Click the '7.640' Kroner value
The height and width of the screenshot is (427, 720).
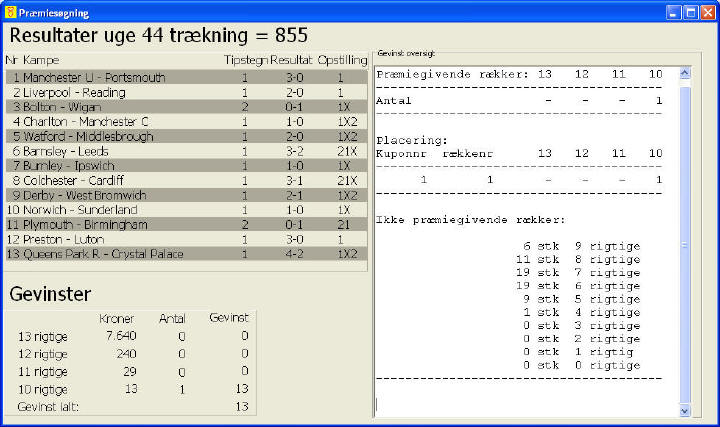coord(121,336)
